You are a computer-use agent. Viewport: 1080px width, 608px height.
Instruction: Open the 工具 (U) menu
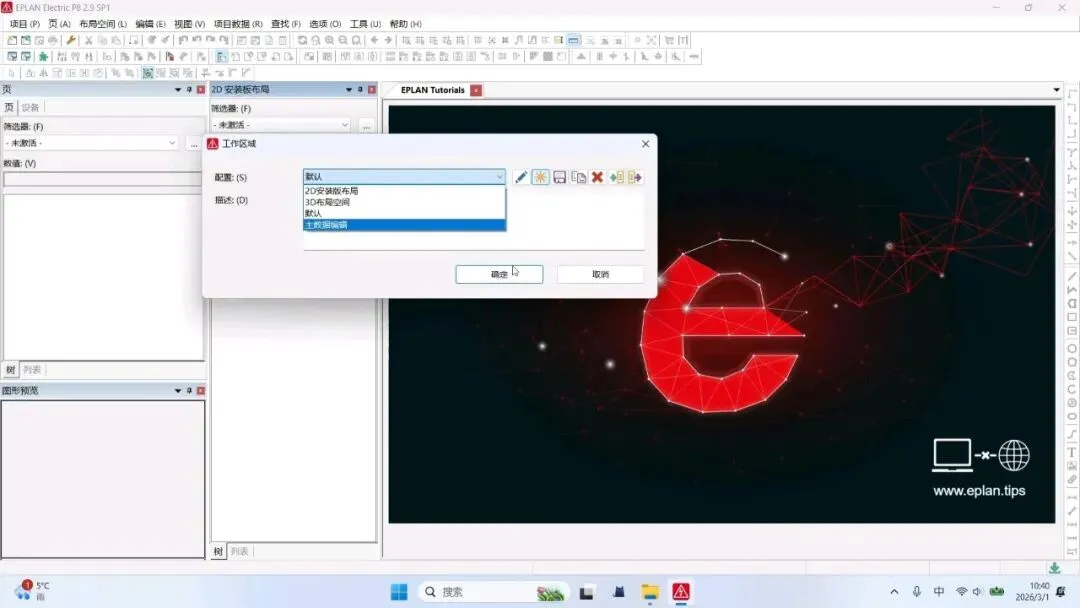pyautogui.click(x=365, y=24)
